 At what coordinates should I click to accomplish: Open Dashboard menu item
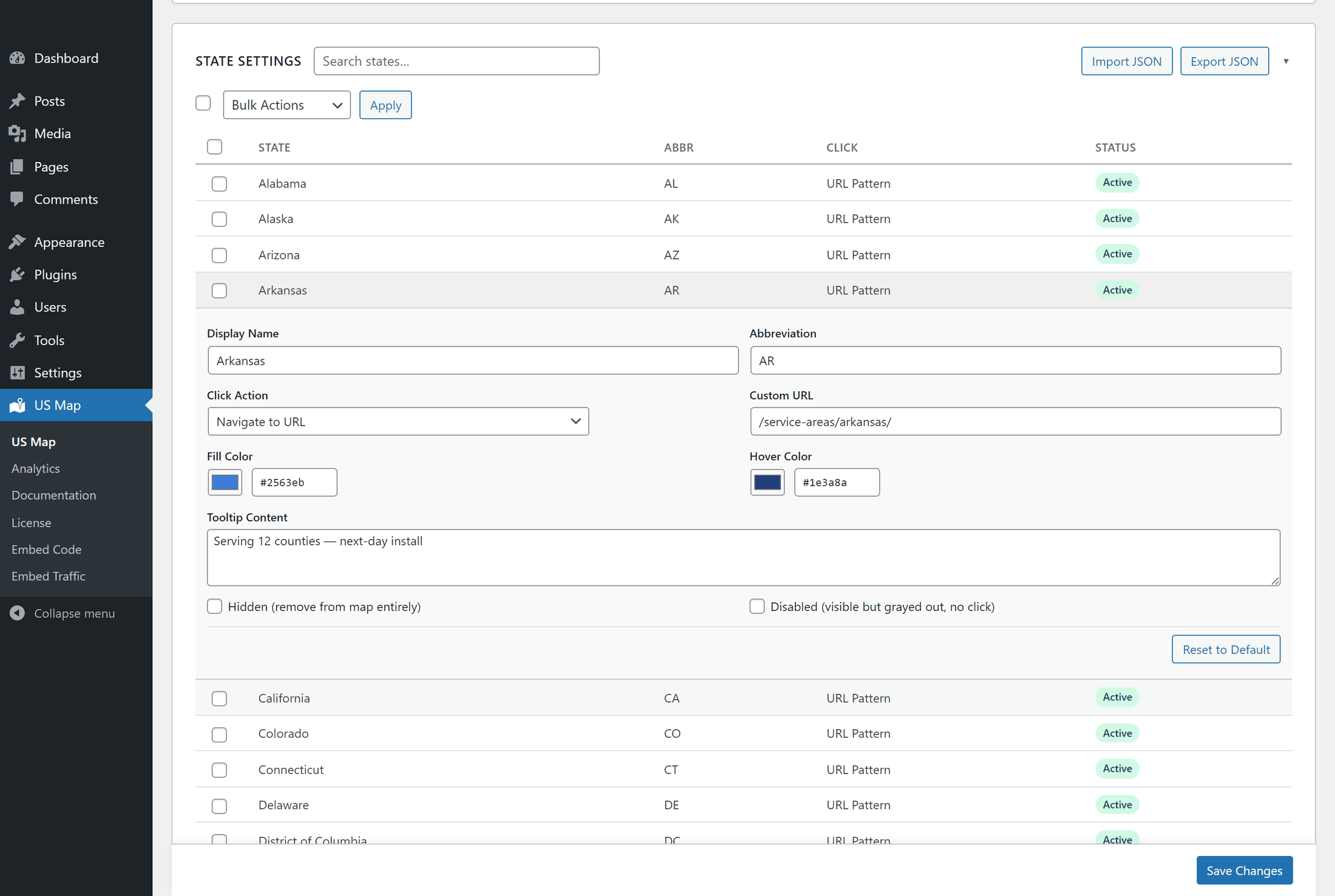(x=66, y=58)
